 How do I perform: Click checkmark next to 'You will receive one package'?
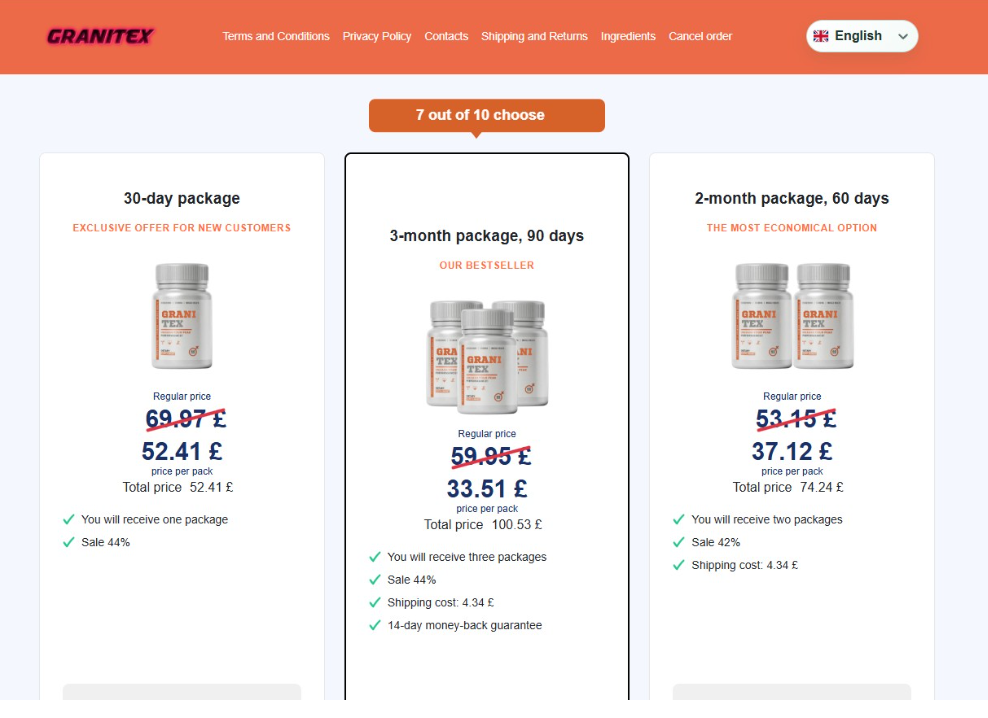tap(69, 520)
